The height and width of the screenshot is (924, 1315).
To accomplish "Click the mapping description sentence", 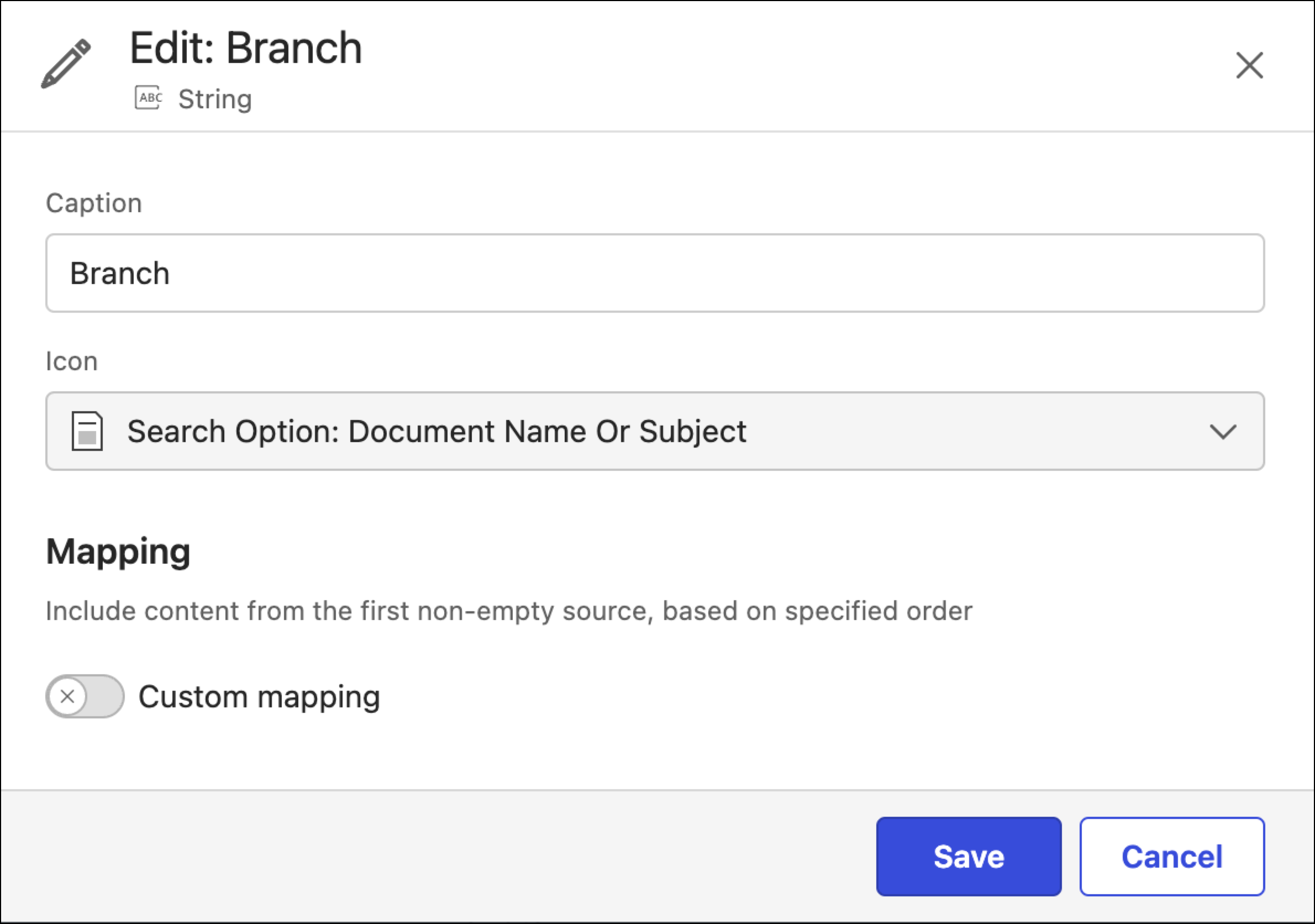I will [x=508, y=611].
